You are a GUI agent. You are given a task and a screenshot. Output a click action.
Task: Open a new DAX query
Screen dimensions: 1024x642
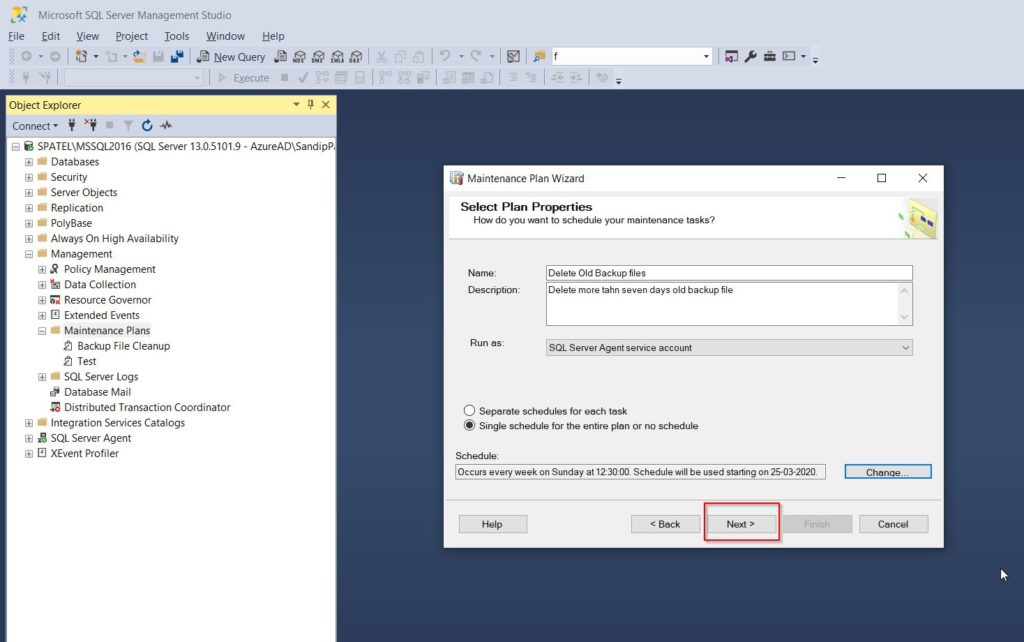click(356, 57)
